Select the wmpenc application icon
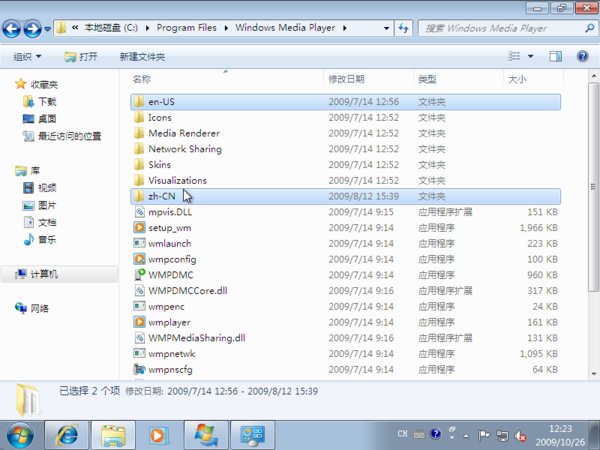The height and width of the screenshot is (450, 600). [x=139, y=306]
